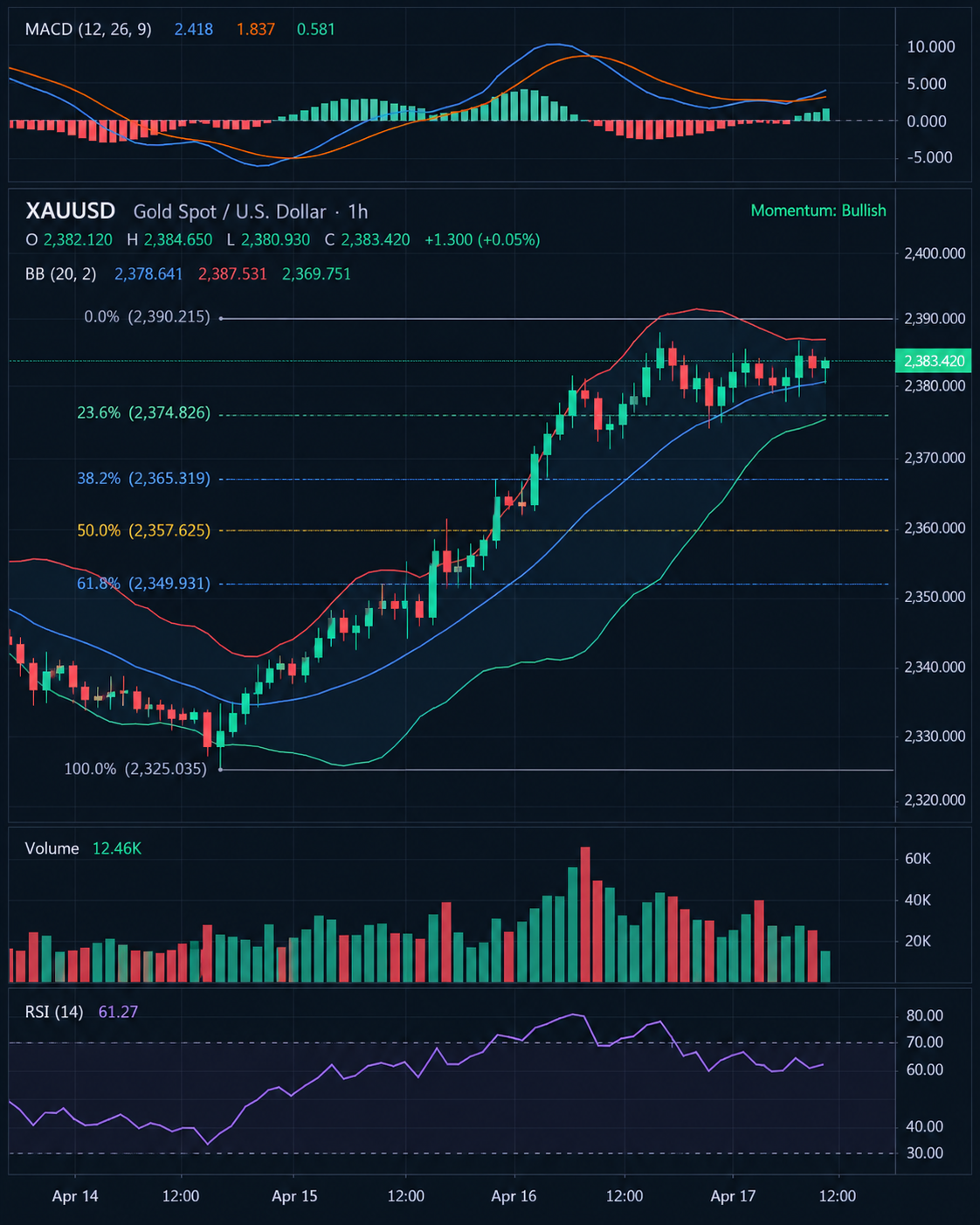Click the 30.00 RSI axis label
This screenshot has height=1225, width=980.
click(x=925, y=1152)
